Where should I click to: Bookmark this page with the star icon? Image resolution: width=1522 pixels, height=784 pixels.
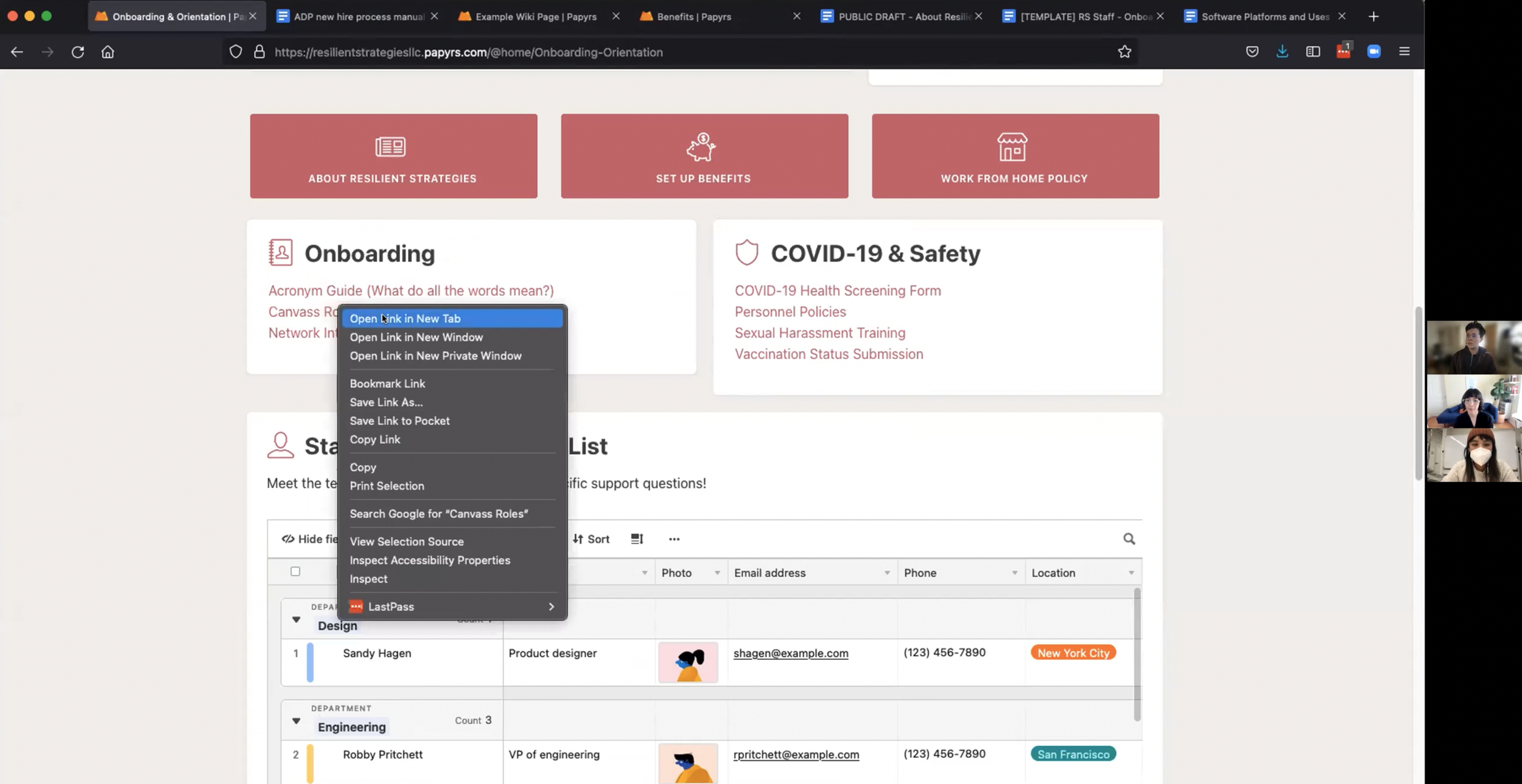(1124, 52)
